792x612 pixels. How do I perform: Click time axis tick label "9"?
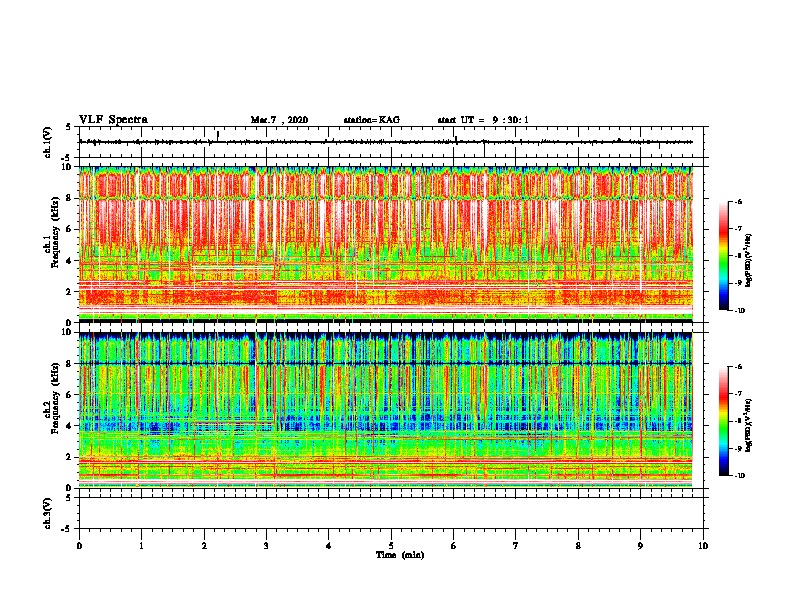pyautogui.click(x=640, y=545)
